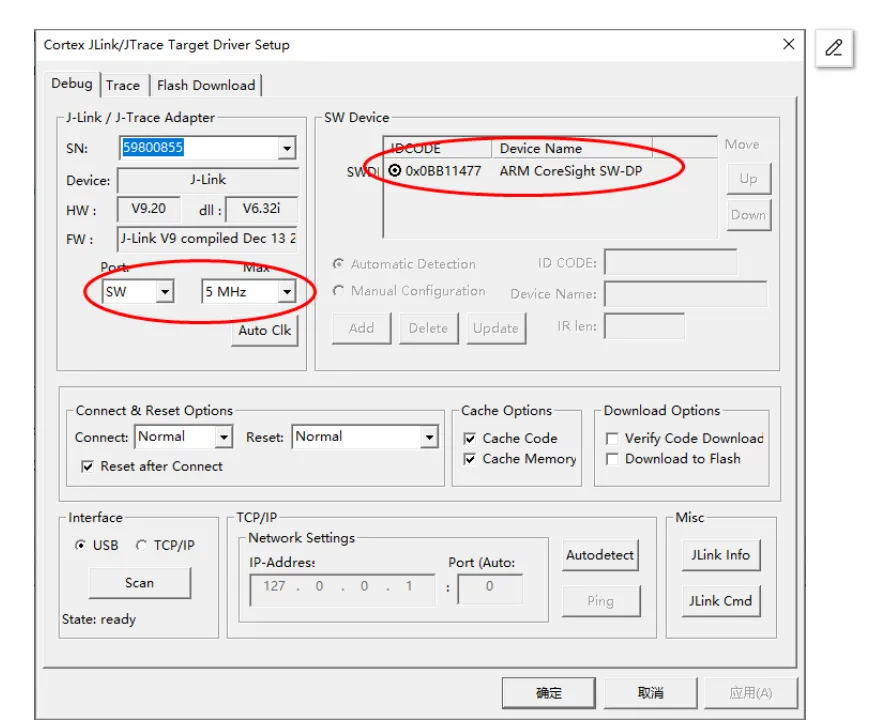
Task: Open JLink Cmd
Action: [721, 601]
